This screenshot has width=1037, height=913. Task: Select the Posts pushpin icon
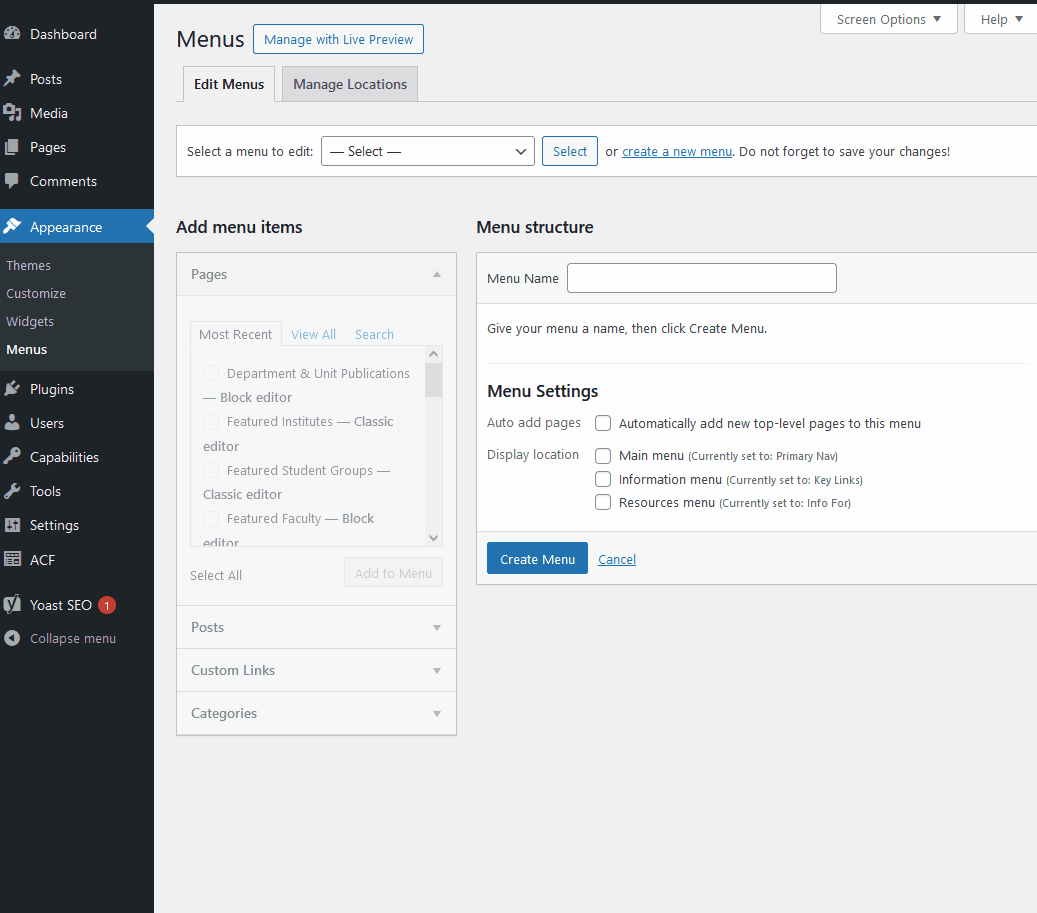(13, 78)
